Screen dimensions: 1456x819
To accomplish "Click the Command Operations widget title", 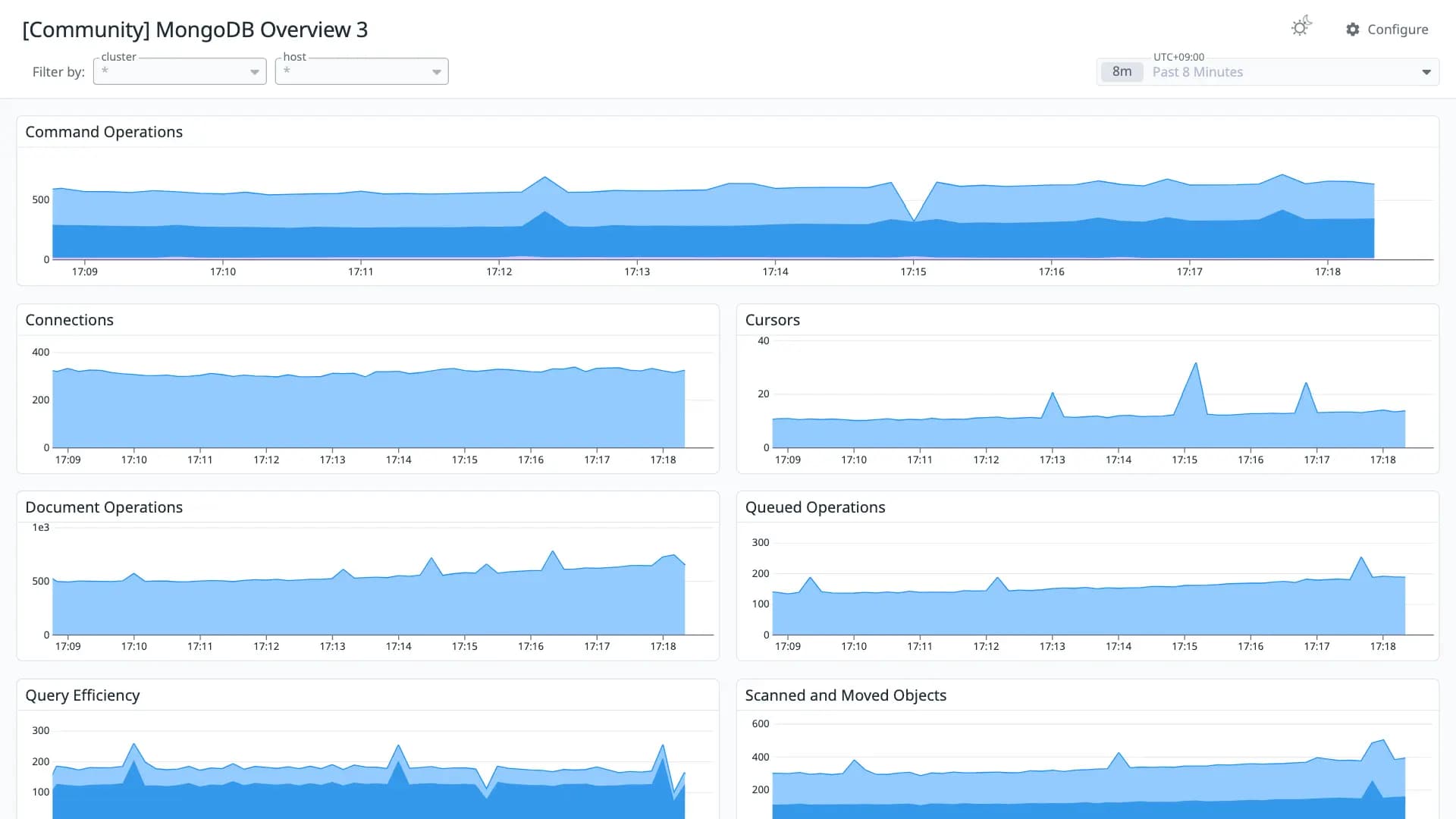I will pos(104,132).
